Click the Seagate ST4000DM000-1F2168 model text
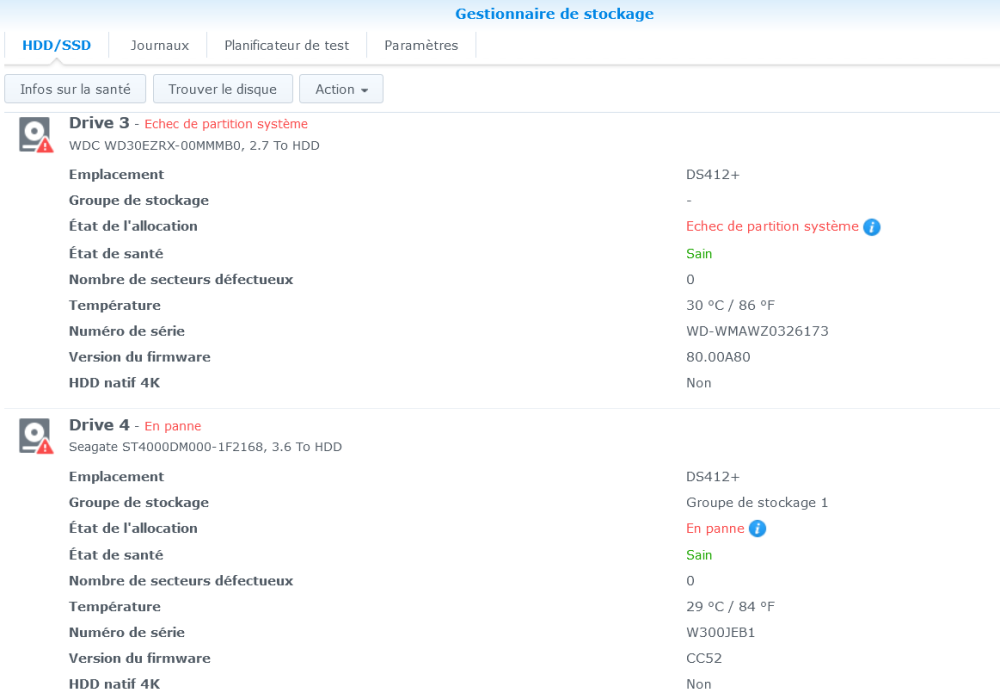Image resolution: width=1000 pixels, height=699 pixels. point(205,447)
